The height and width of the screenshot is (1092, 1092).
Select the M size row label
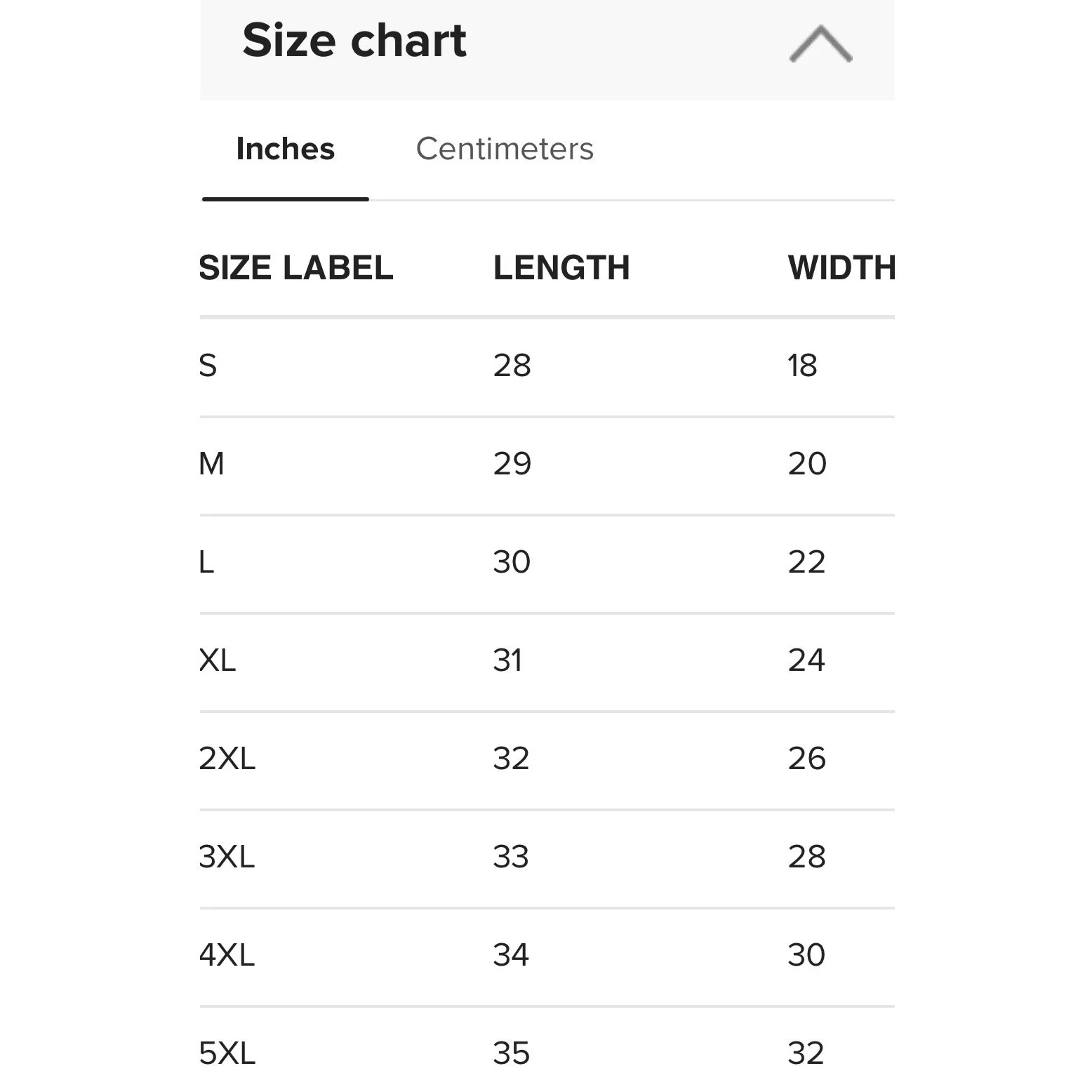click(x=211, y=464)
